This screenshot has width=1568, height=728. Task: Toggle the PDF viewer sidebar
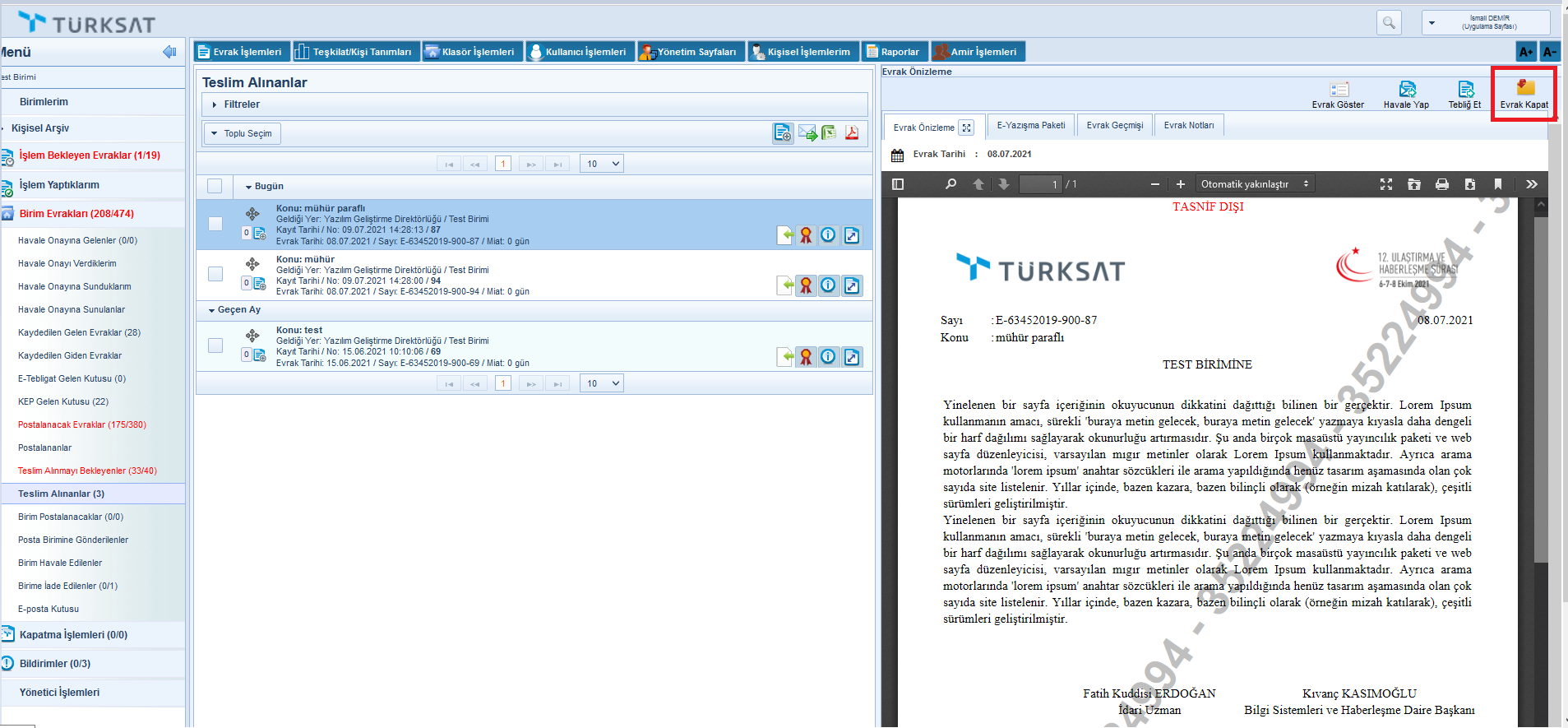click(x=898, y=184)
